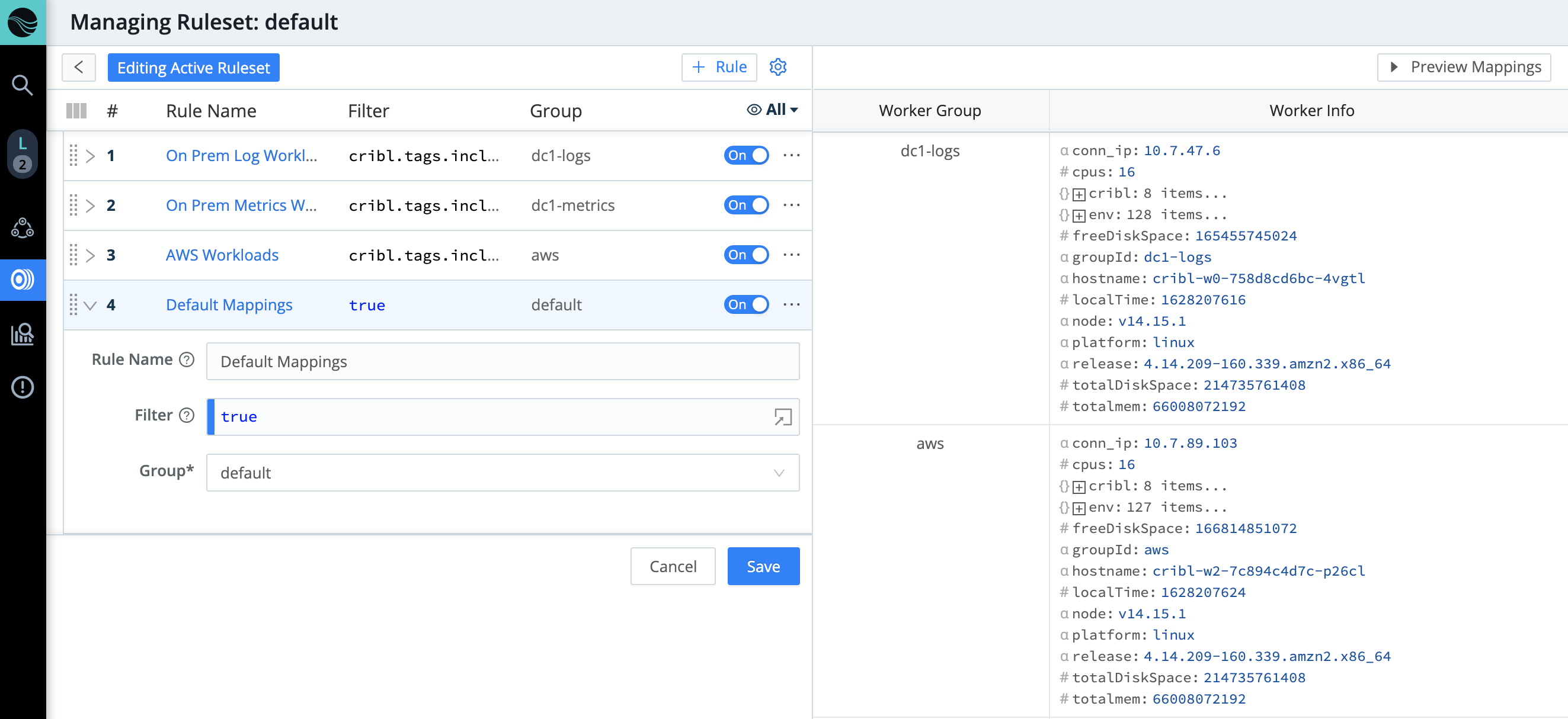
Task: Toggle off the On Prem Log Workloads rule
Action: point(746,156)
